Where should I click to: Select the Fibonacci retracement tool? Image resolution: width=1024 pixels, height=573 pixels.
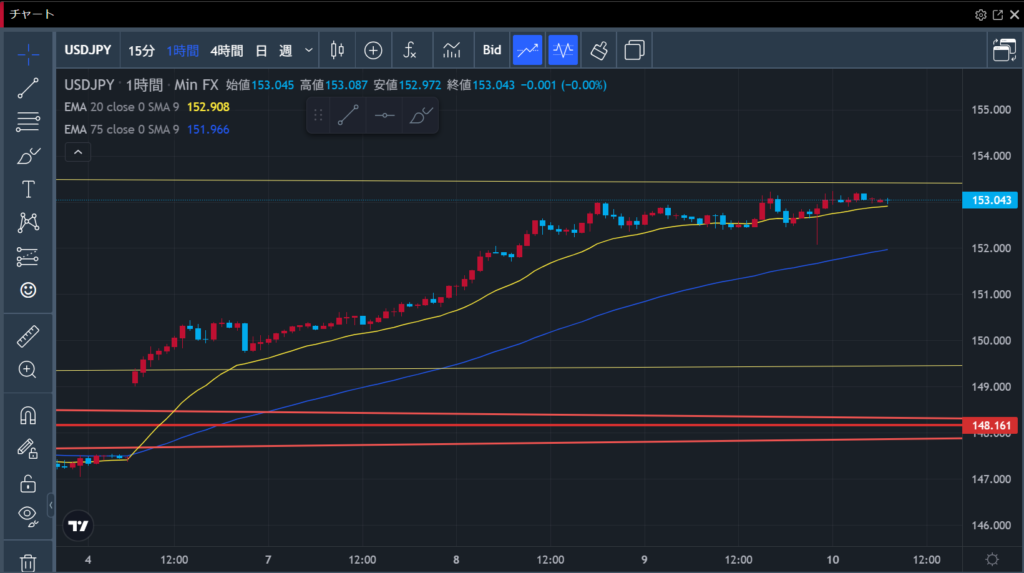coord(28,122)
